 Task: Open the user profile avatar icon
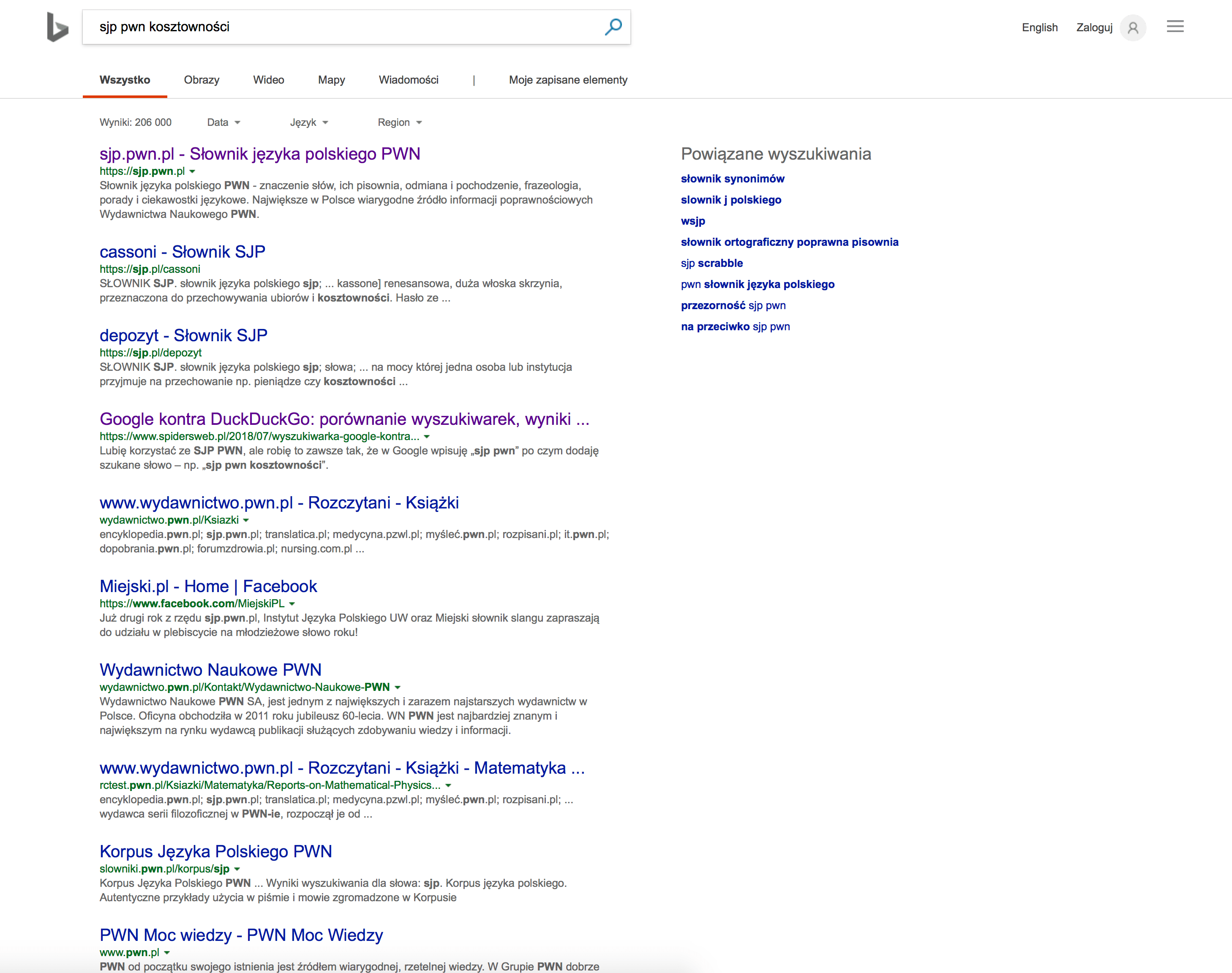tap(1133, 27)
